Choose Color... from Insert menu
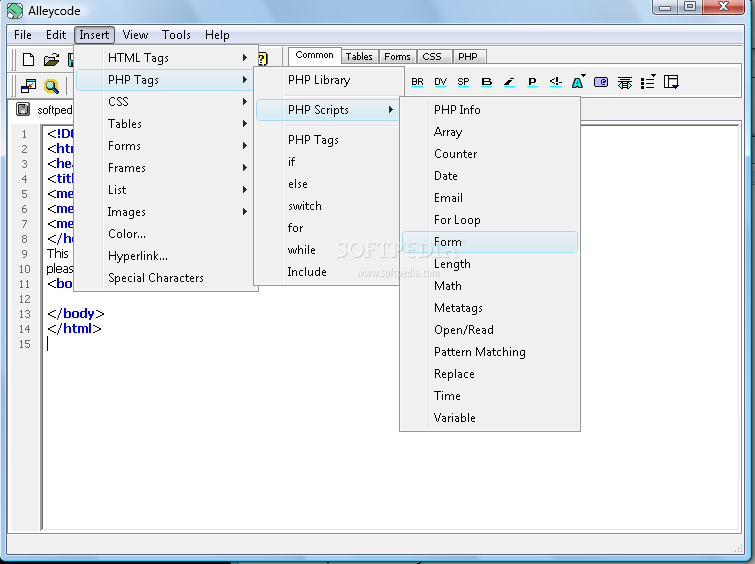Image resolution: width=755 pixels, height=564 pixels. click(x=164, y=234)
